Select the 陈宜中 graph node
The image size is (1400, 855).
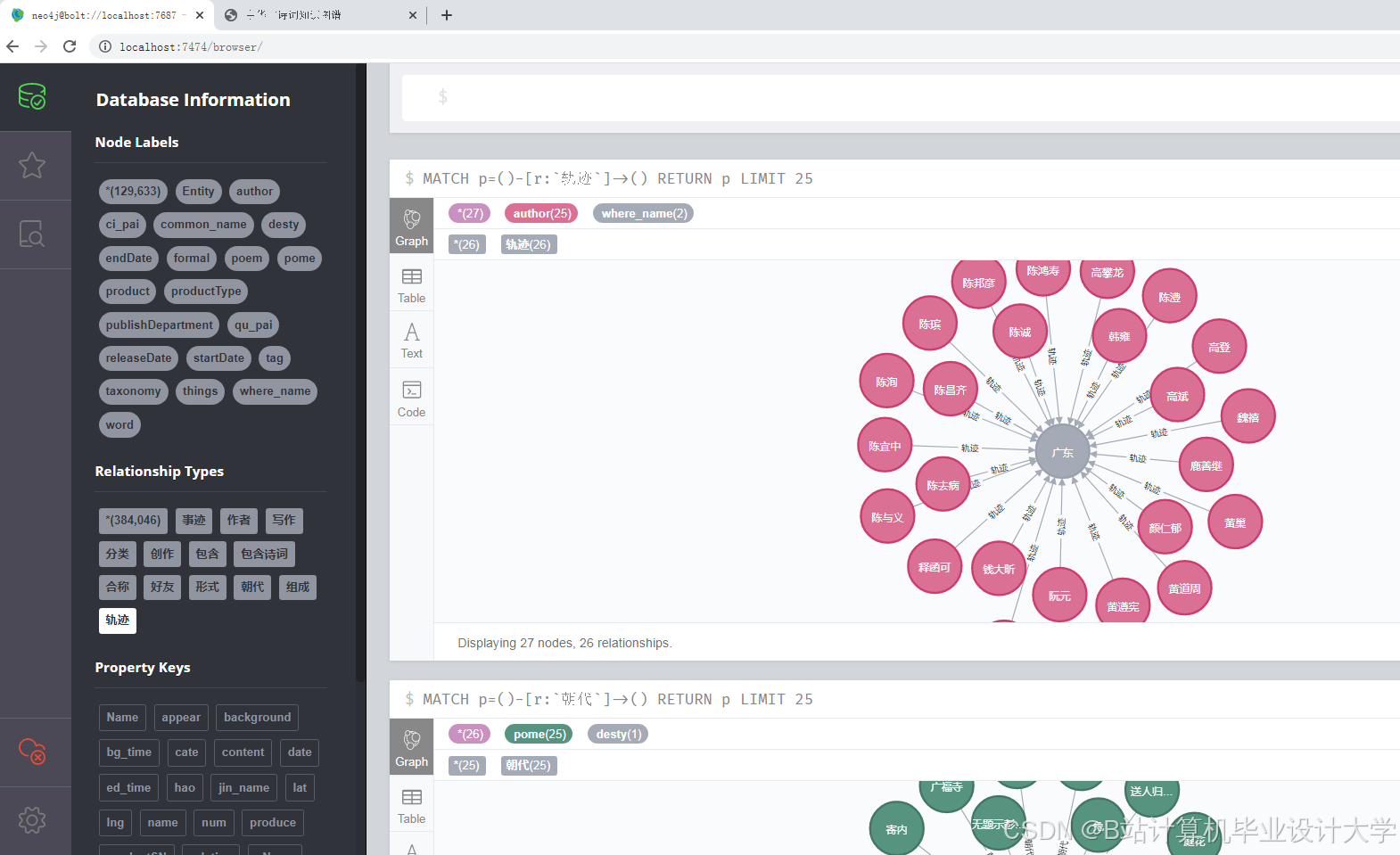pos(885,446)
